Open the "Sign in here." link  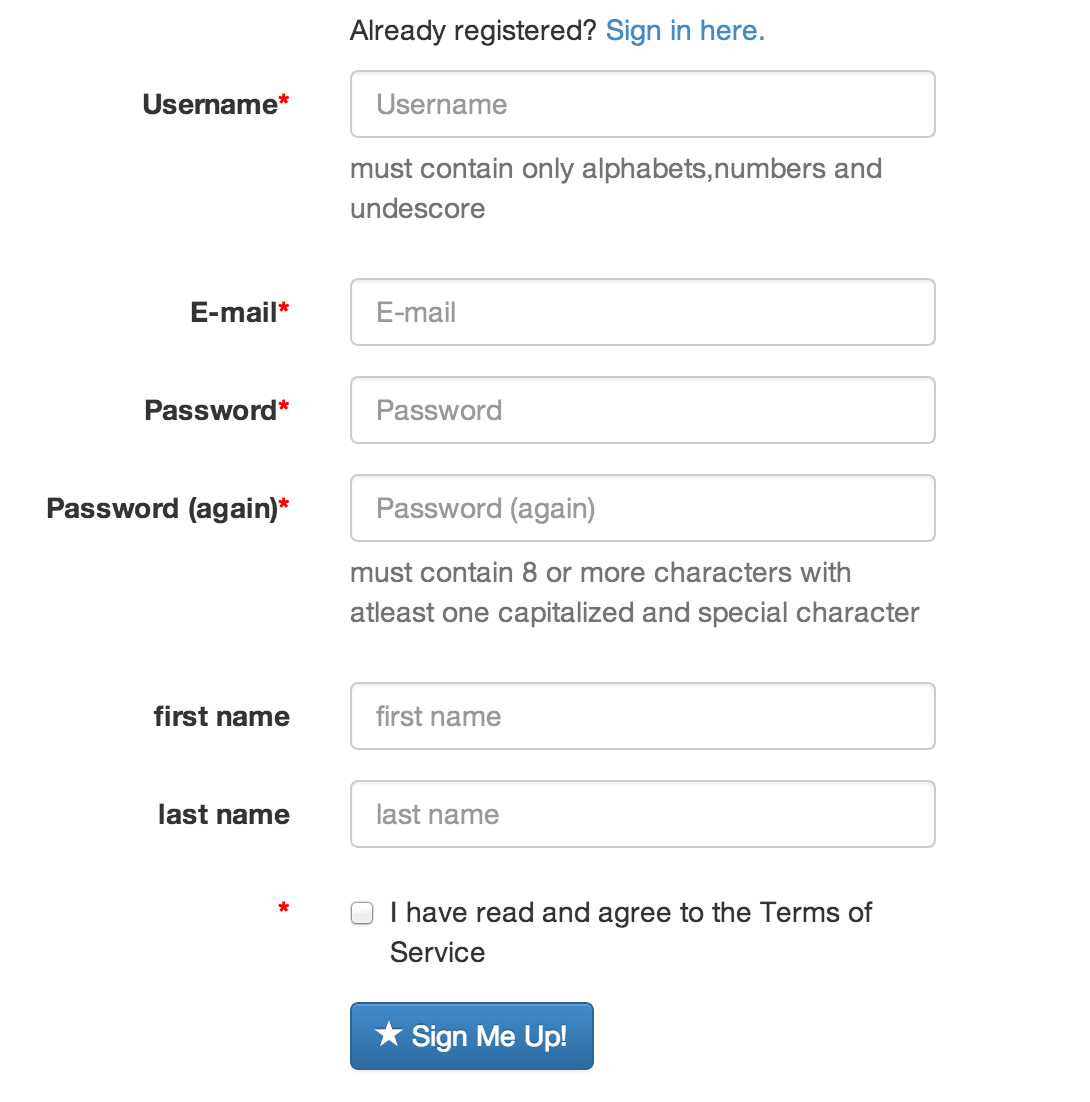pos(685,30)
